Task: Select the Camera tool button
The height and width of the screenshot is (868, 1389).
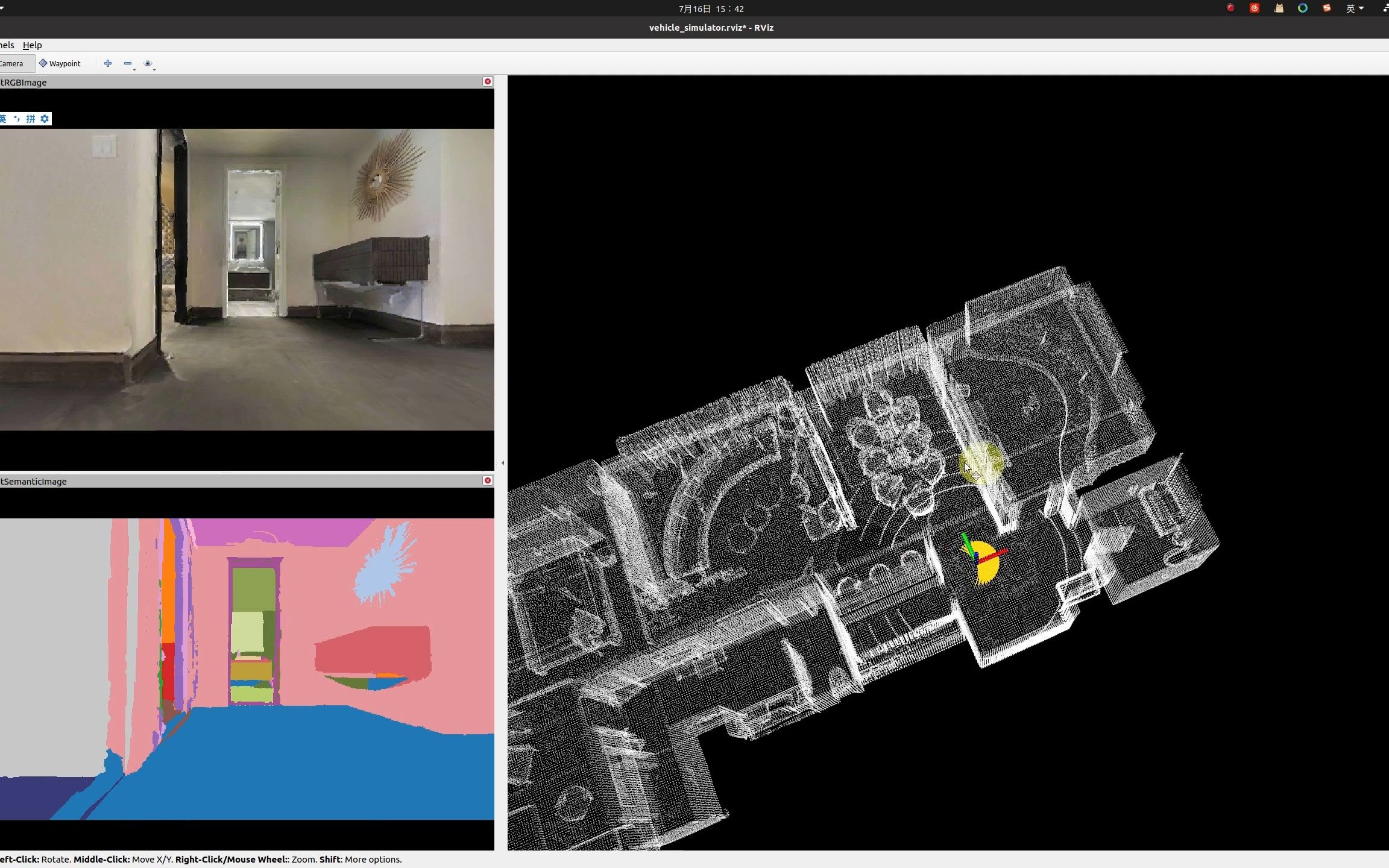Action: 12,63
